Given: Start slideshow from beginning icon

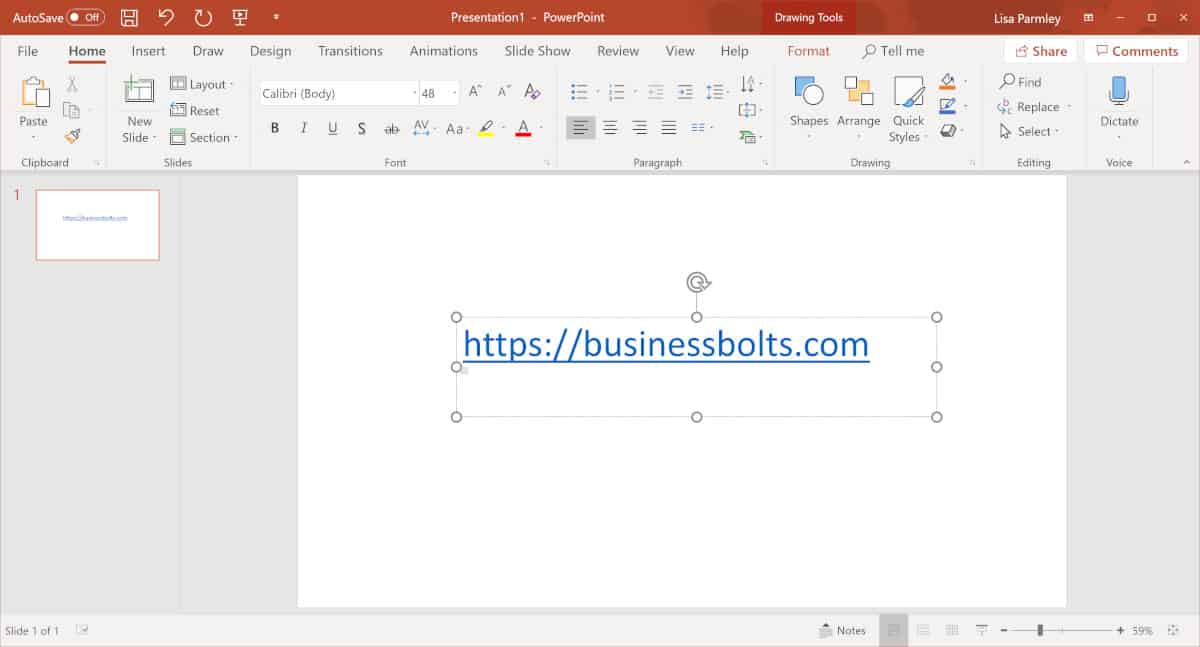Looking at the screenshot, I should [x=240, y=17].
